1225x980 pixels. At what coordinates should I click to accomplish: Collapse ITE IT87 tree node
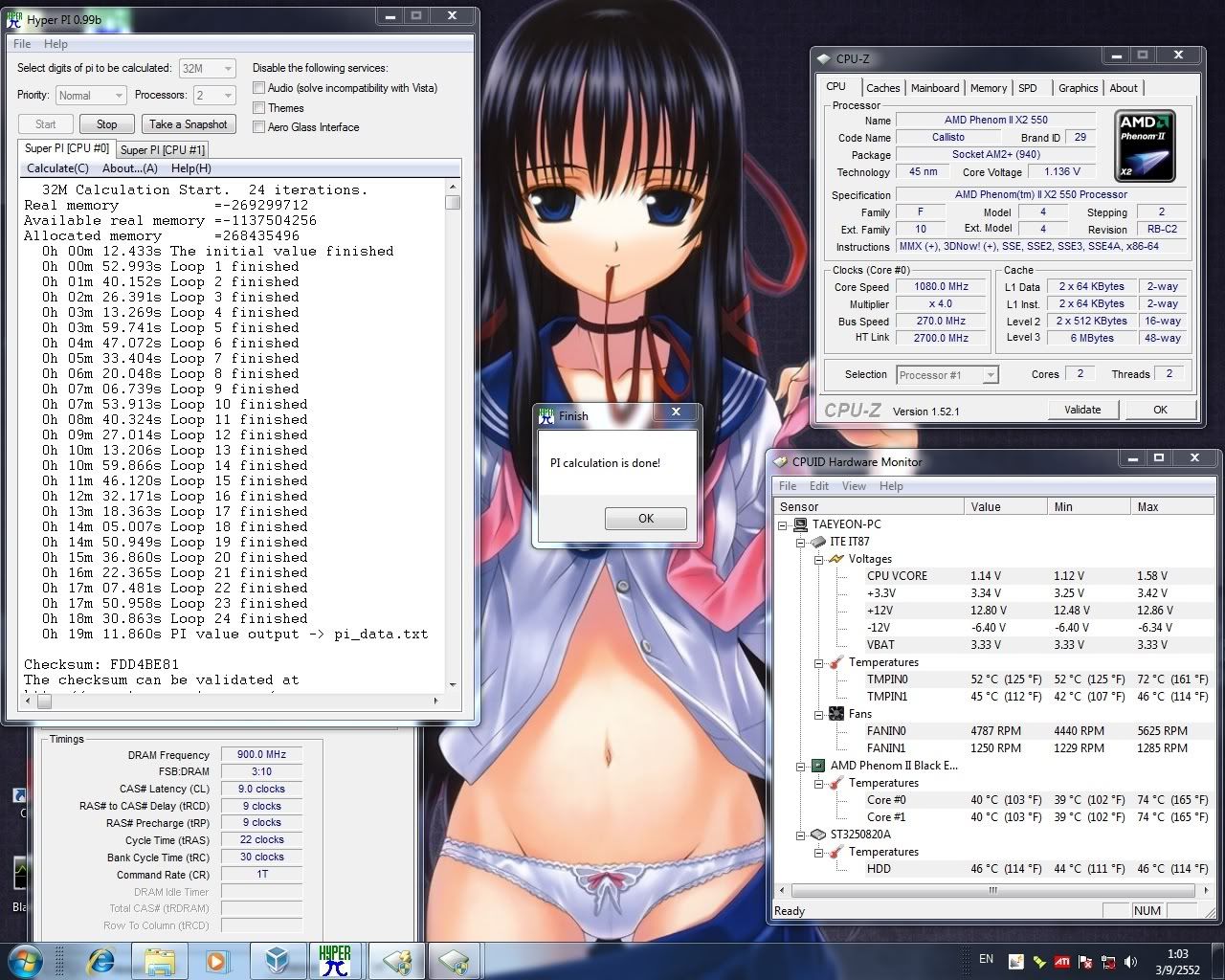click(x=802, y=542)
